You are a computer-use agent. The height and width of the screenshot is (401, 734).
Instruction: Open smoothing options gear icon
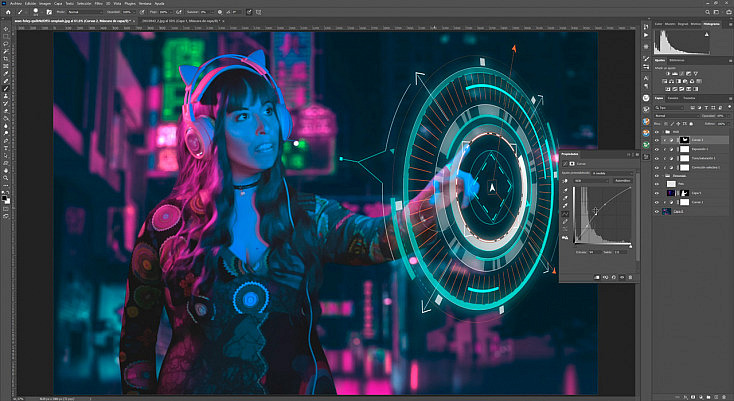point(220,12)
